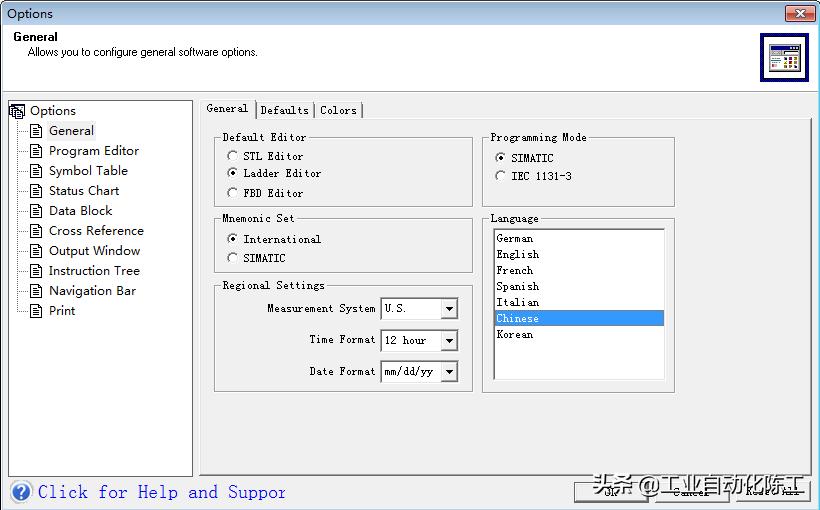Switch to the Defaults tab

click(x=285, y=110)
